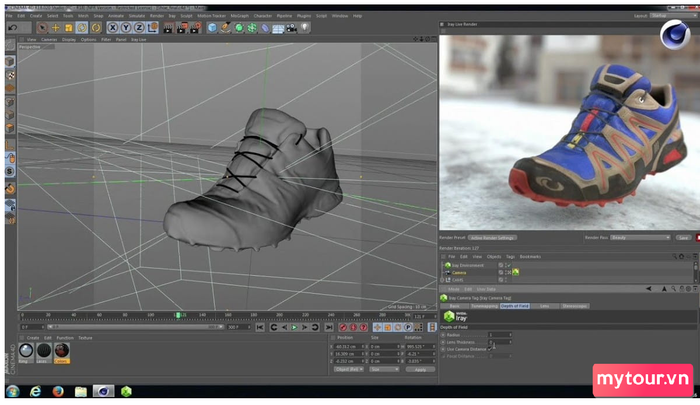This screenshot has height=405, width=700.
Task: Click frame 121 marker on timeline
Action: tap(178, 315)
